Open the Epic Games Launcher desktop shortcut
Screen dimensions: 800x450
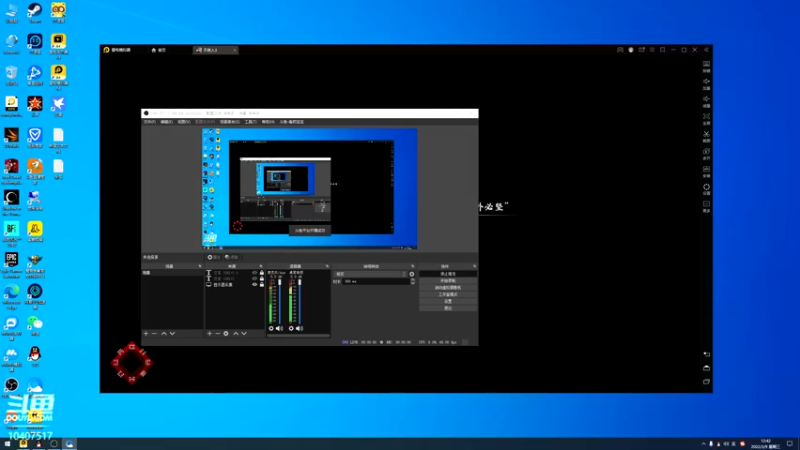[x=11, y=264]
